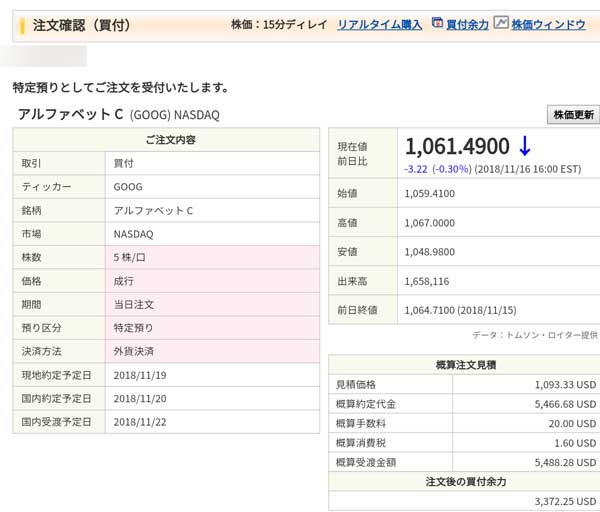
Task: Click the 成行 price type cell
Action: point(126,281)
